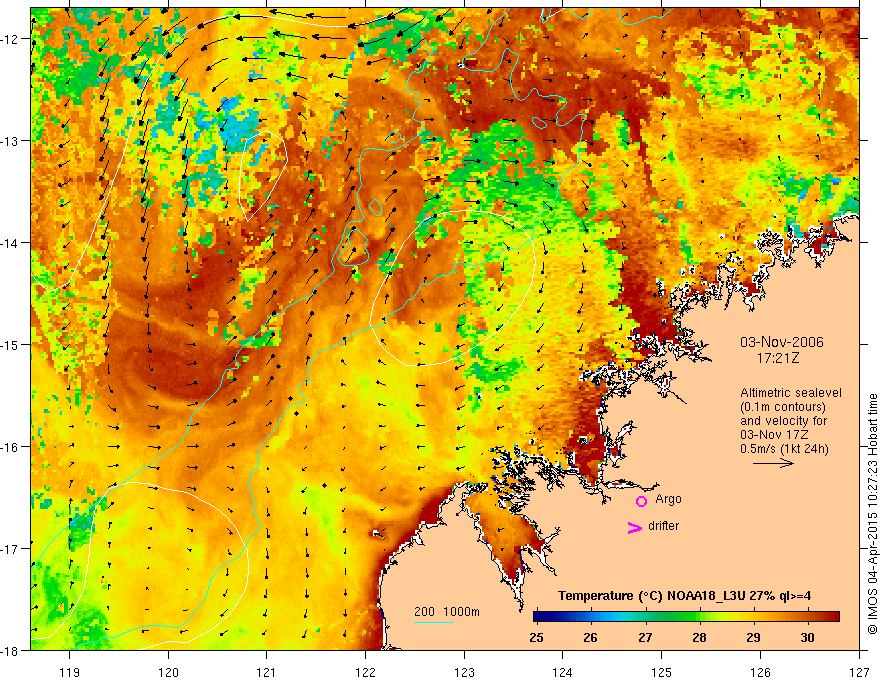Click the IMOS copyright text on the right edge

point(872,516)
